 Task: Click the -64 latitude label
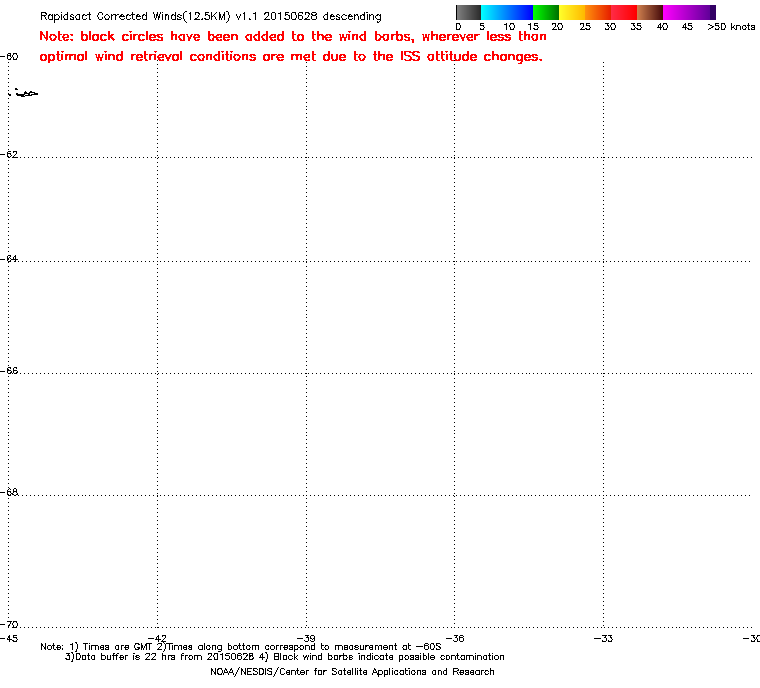coord(9,258)
